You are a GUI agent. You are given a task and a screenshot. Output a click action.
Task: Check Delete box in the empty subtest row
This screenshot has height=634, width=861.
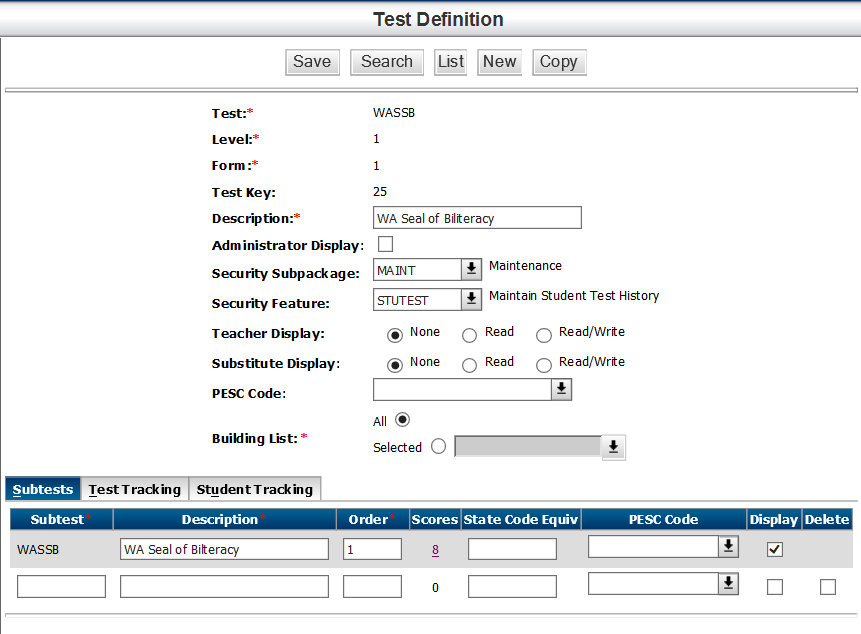pos(827,587)
